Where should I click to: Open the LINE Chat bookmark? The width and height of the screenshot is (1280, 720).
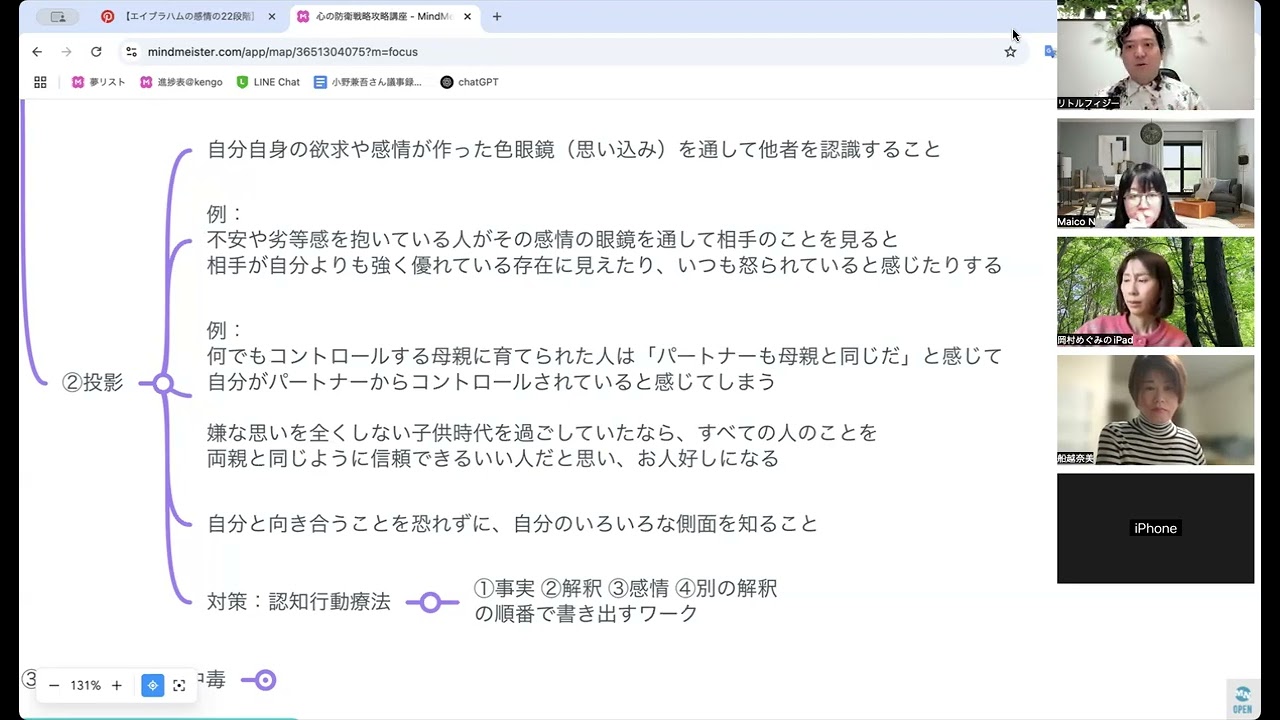coord(268,82)
